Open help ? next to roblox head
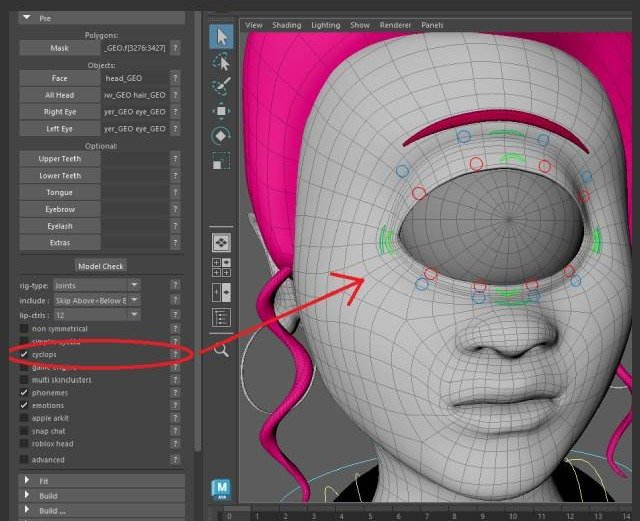The image size is (640, 521). coord(175,444)
